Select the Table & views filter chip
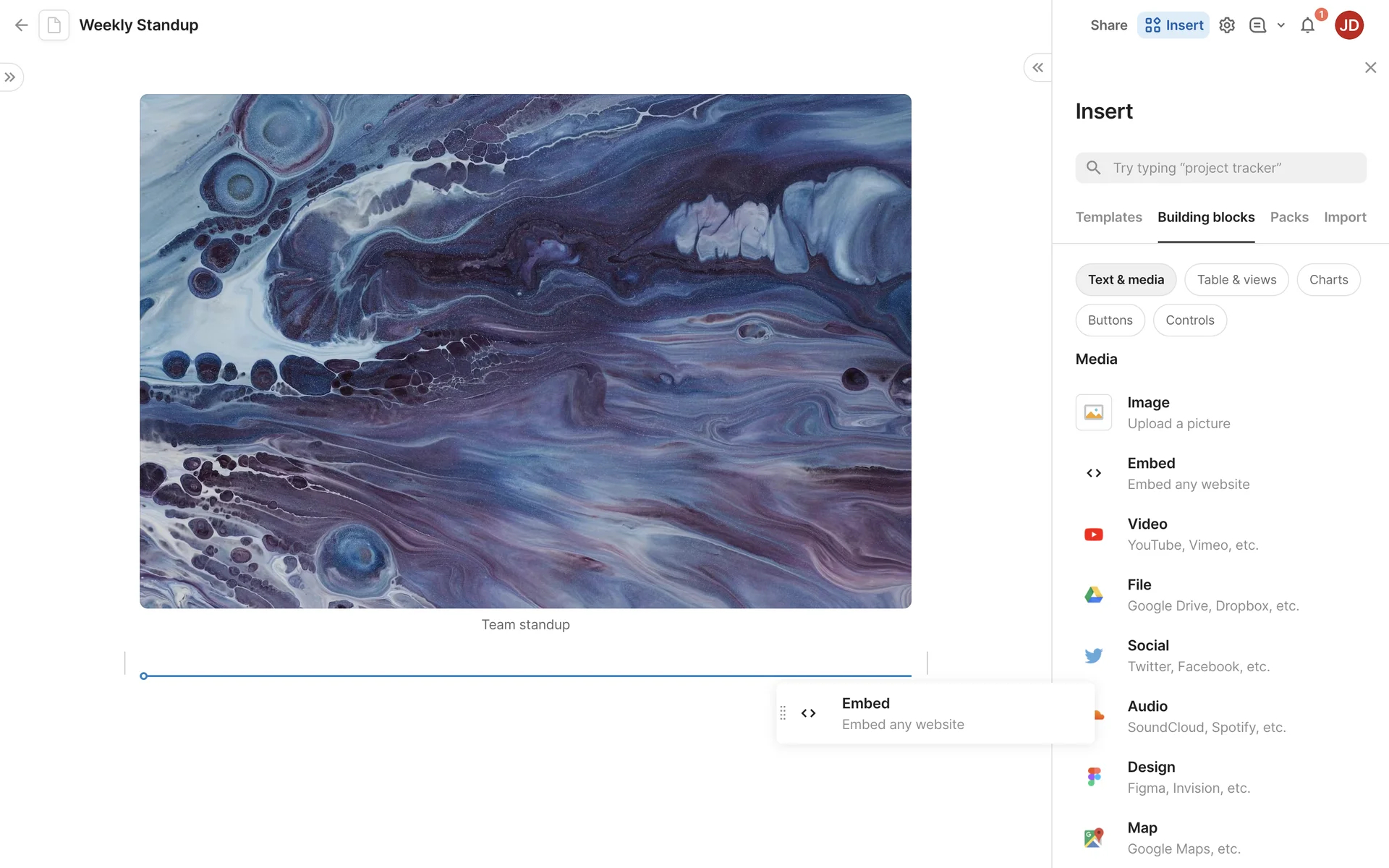 [x=1236, y=280]
